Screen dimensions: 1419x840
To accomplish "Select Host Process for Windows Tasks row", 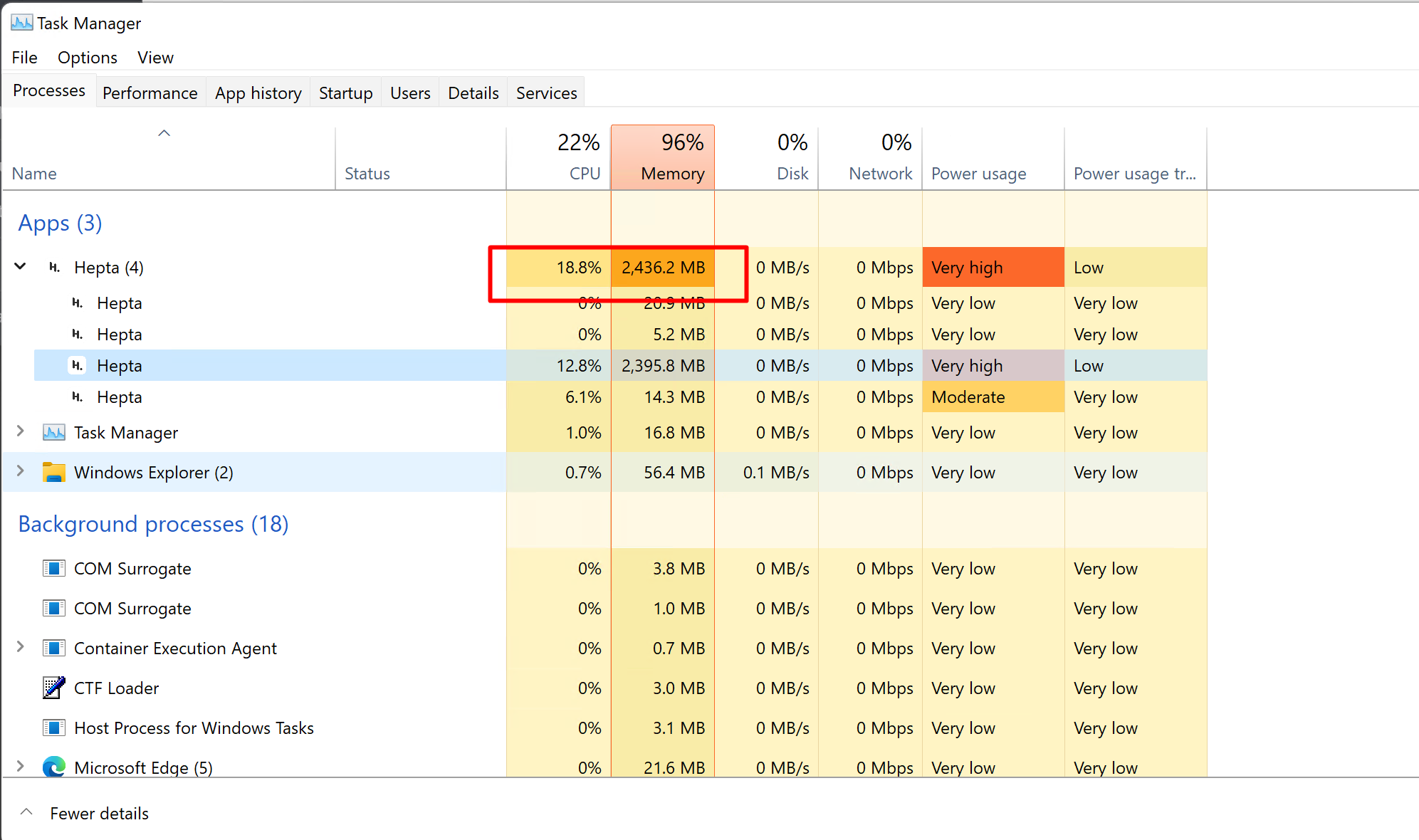I will click(x=194, y=728).
